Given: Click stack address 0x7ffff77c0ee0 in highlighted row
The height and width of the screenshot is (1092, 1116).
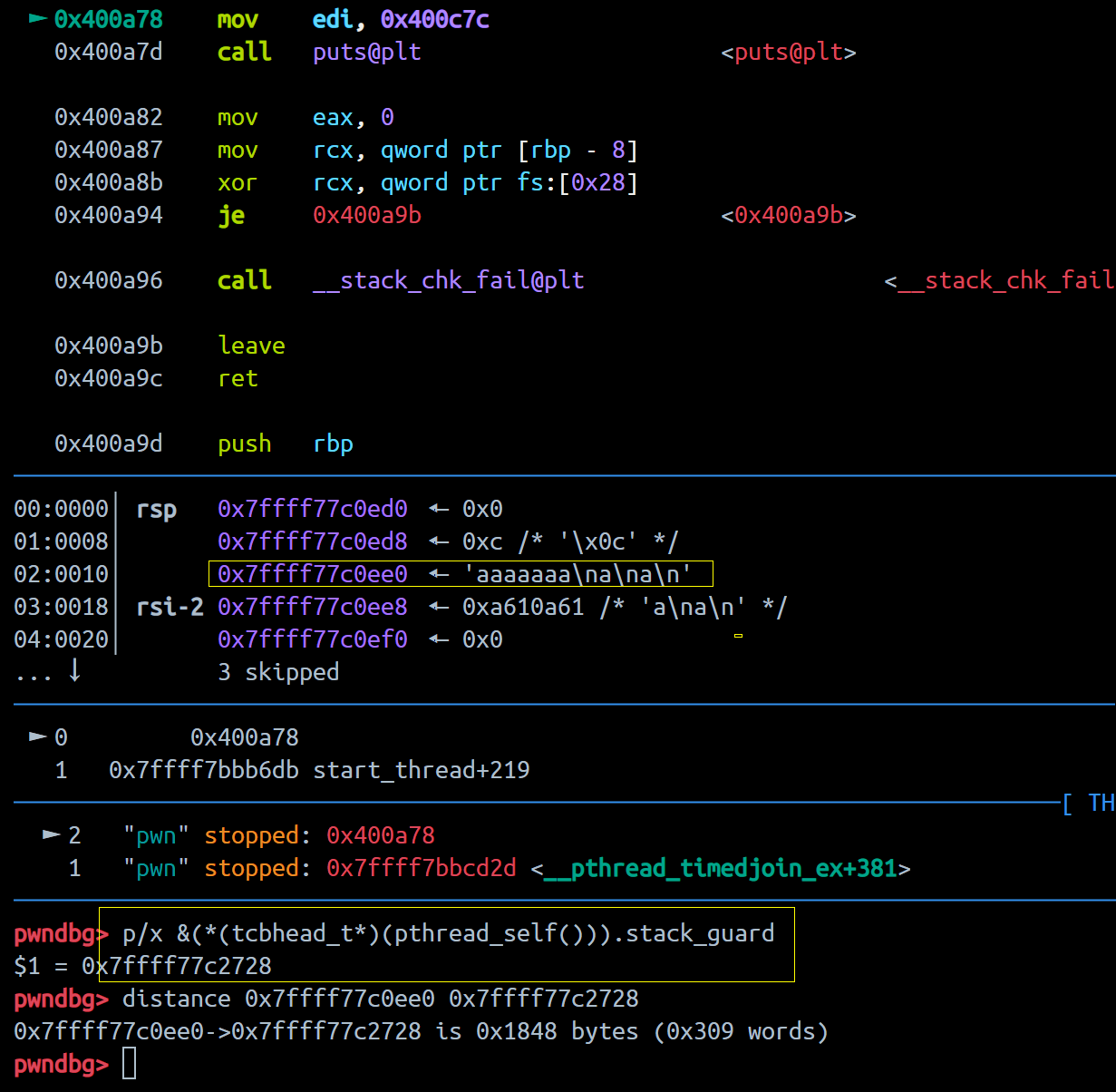Looking at the screenshot, I should tap(313, 574).
